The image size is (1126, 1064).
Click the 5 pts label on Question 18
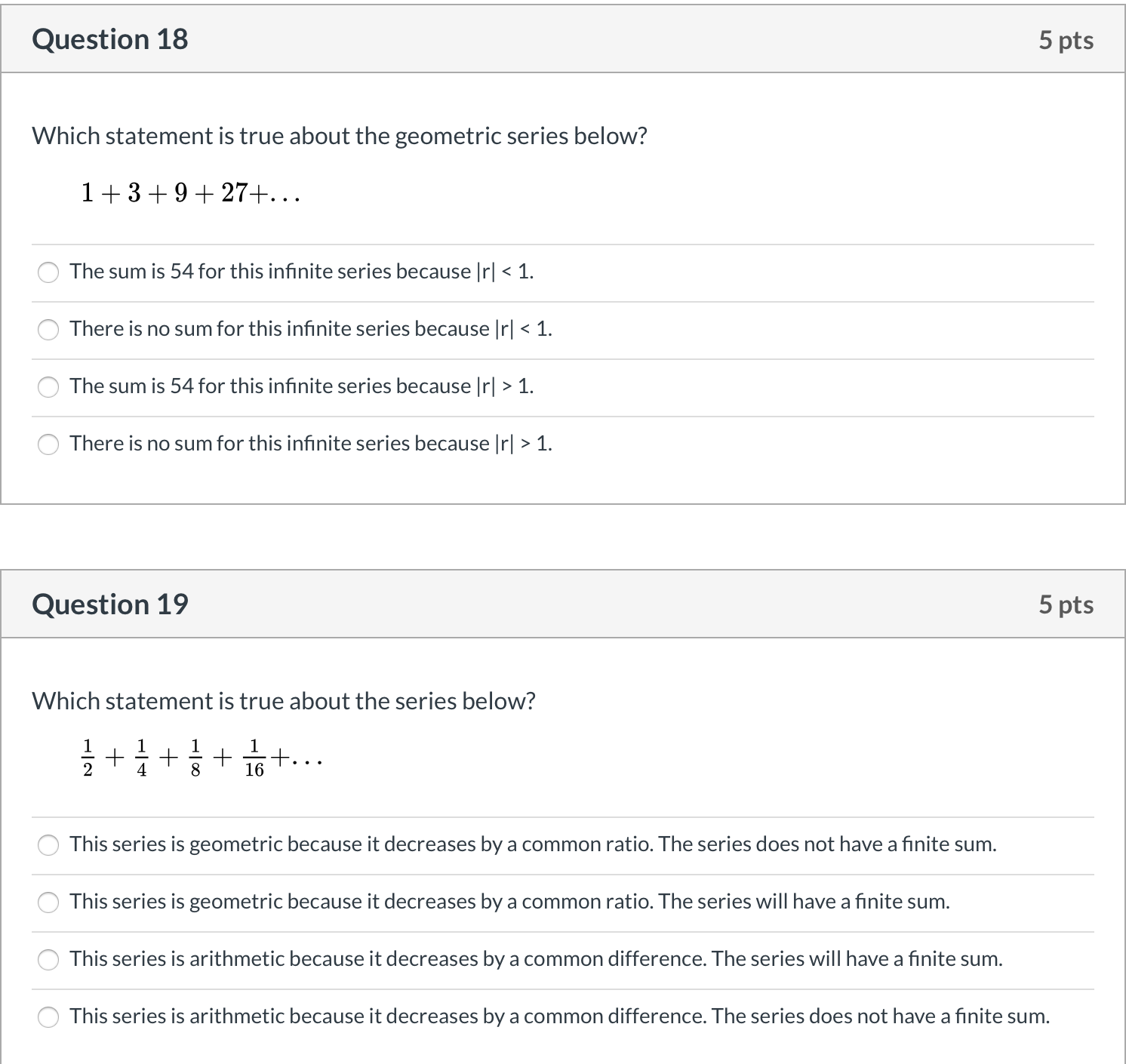click(x=1066, y=40)
